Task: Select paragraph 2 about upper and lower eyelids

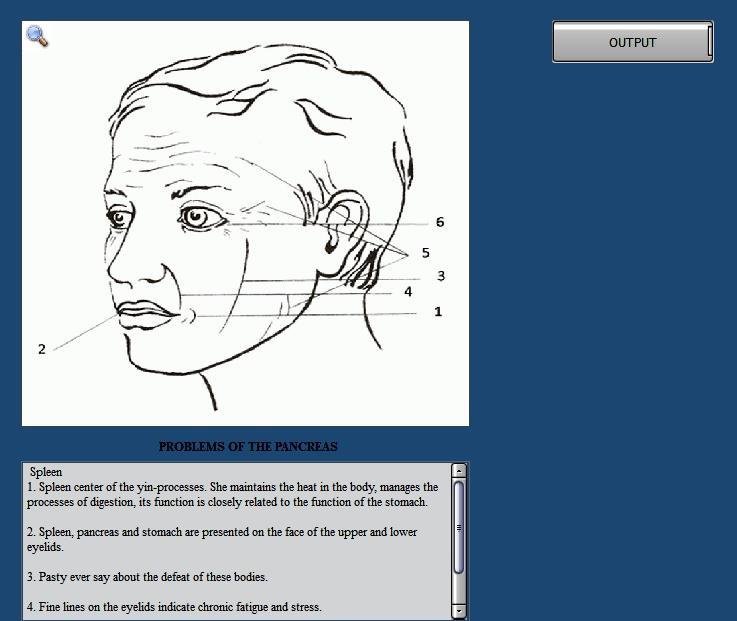Action: 222,540
